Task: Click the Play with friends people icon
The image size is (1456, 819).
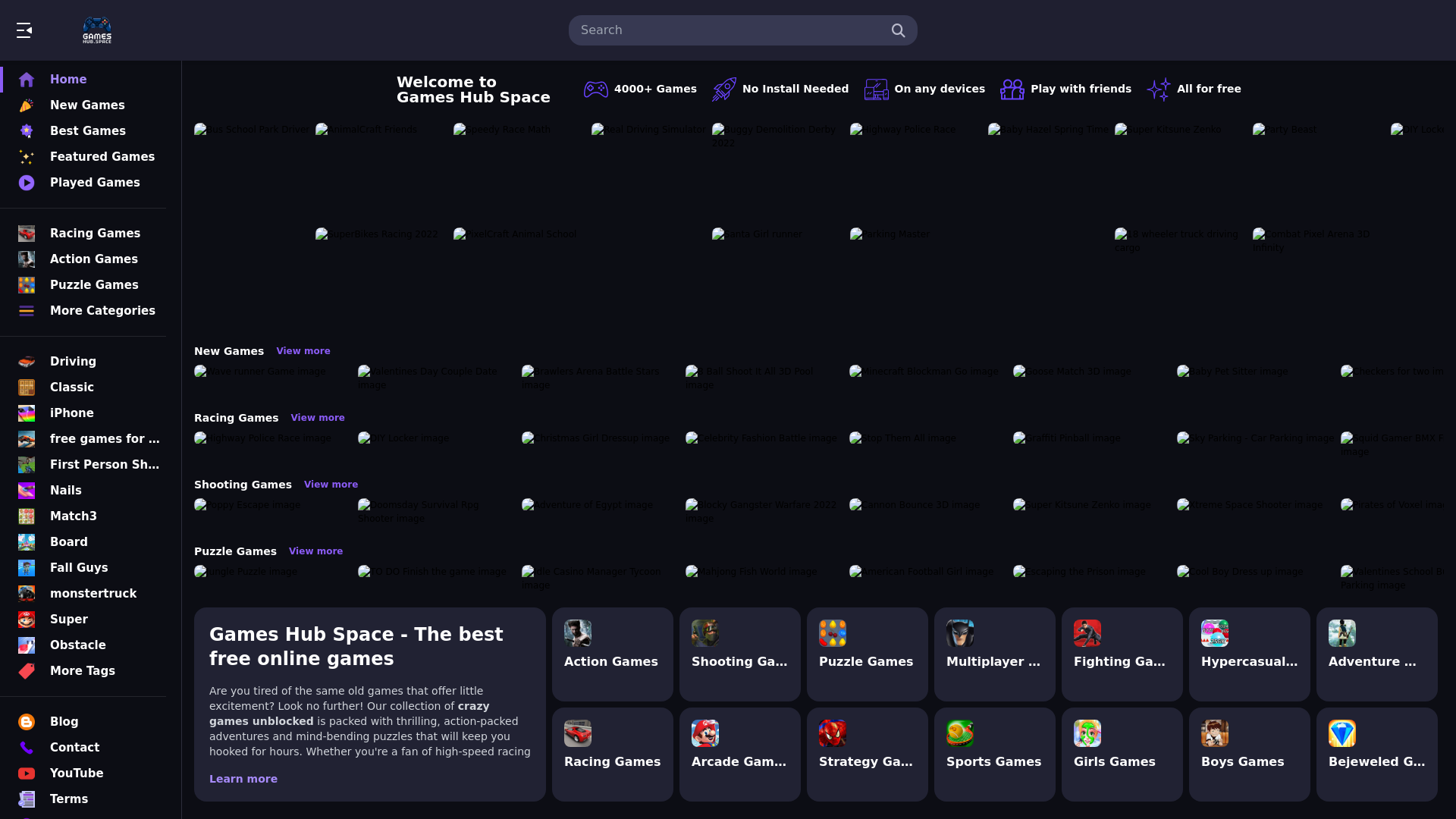Action: click(x=1012, y=89)
